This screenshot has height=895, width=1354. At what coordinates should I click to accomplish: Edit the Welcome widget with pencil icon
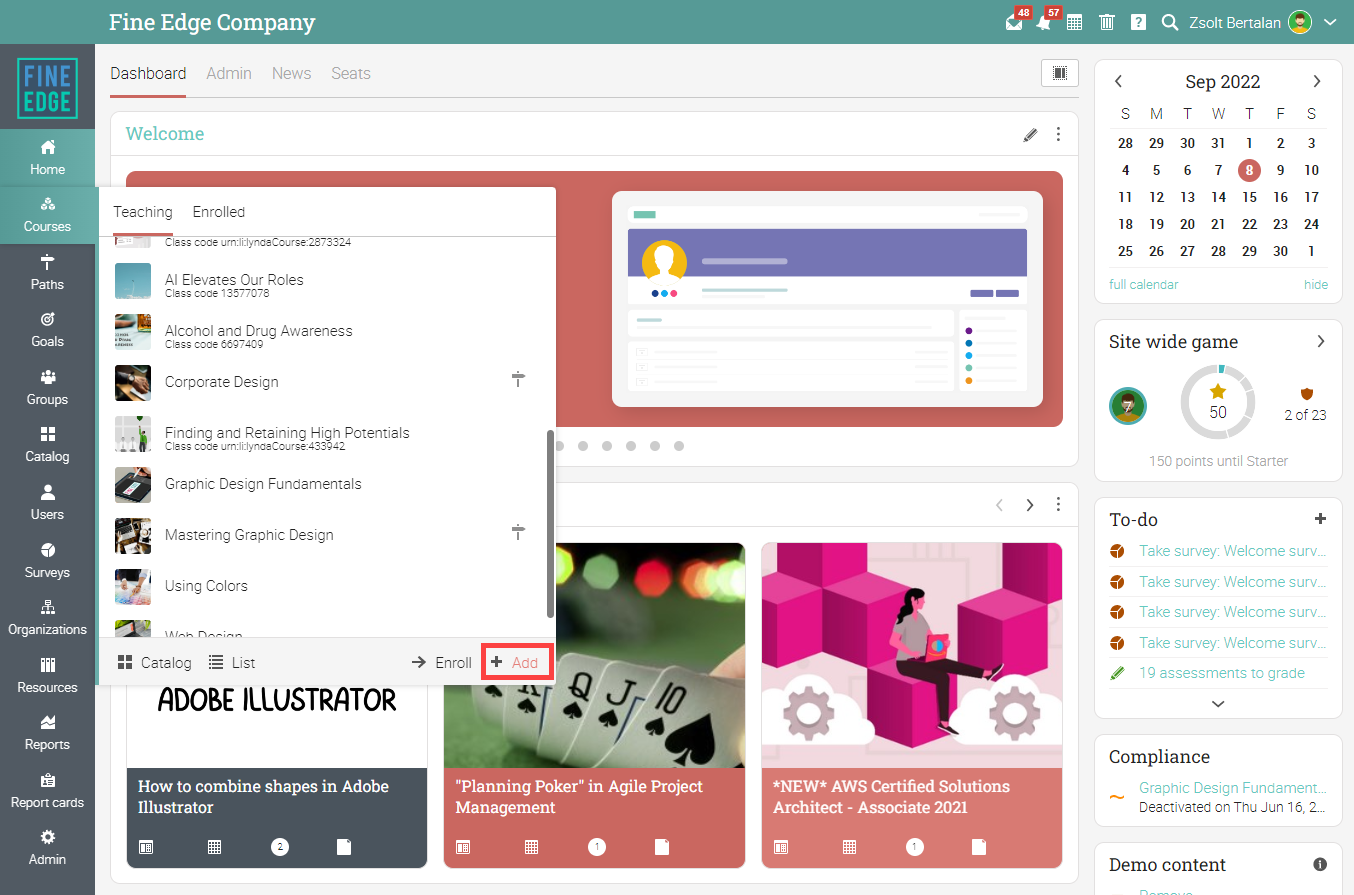pos(1030,134)
